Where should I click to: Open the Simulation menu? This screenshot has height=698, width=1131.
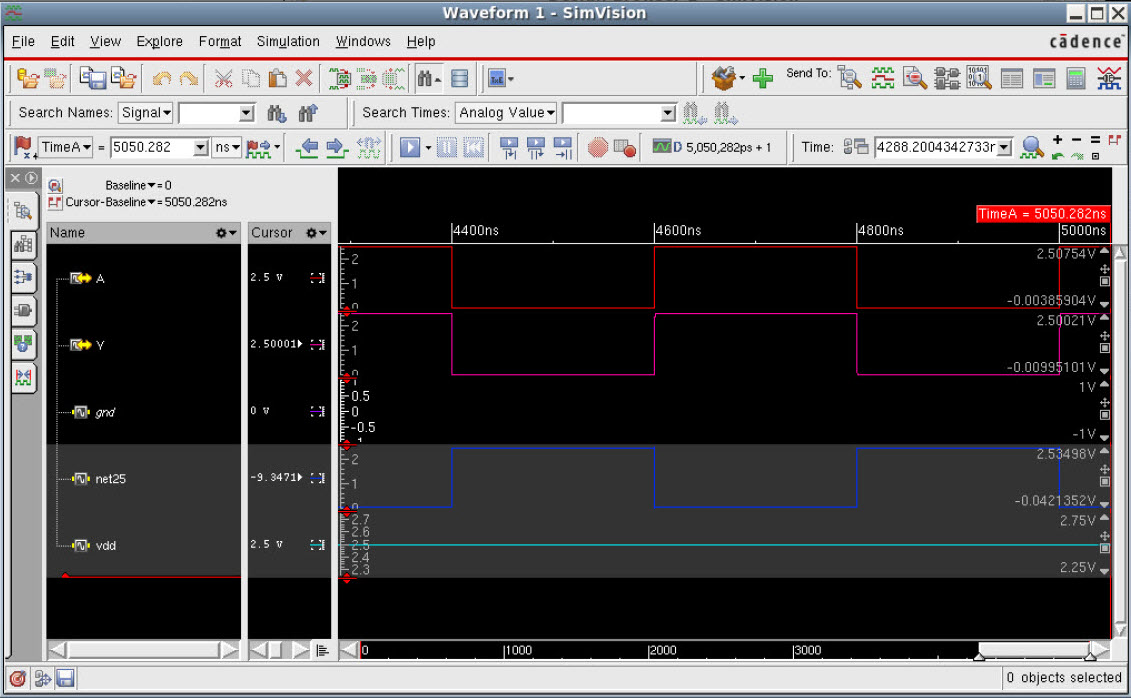click(288, 41)
